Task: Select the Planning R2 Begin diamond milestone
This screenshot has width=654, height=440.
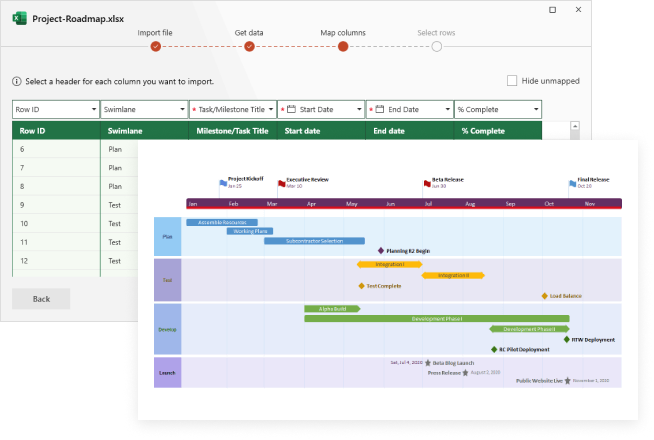Action: tap(381, 251)
